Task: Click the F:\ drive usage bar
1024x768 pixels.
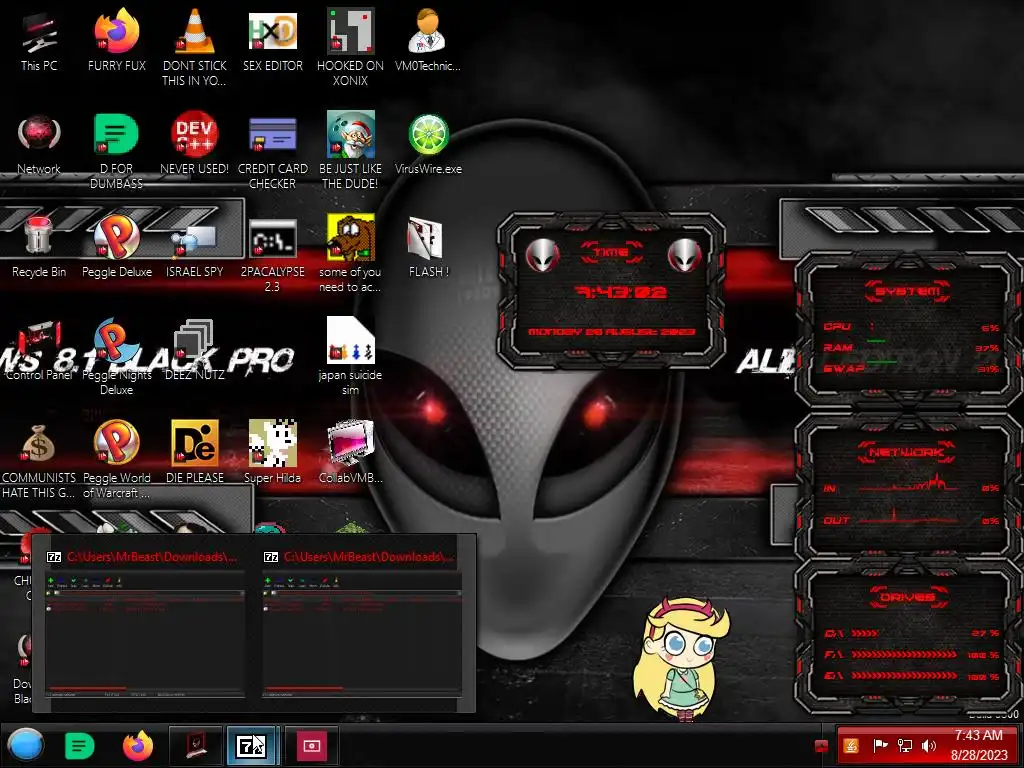Action: pyautogui.click(x=904, y=654)
